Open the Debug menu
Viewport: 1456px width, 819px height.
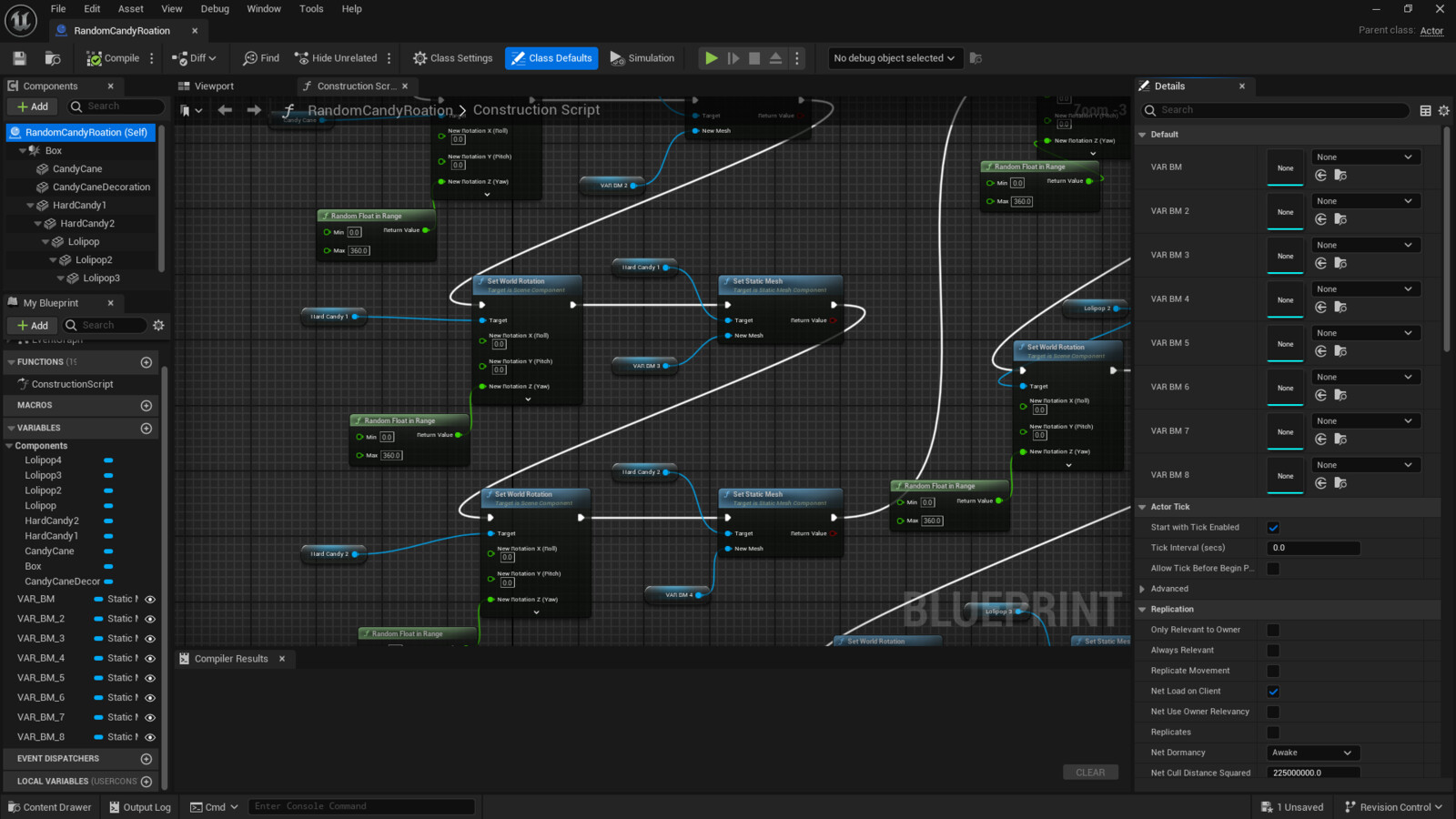click(215, 9)
